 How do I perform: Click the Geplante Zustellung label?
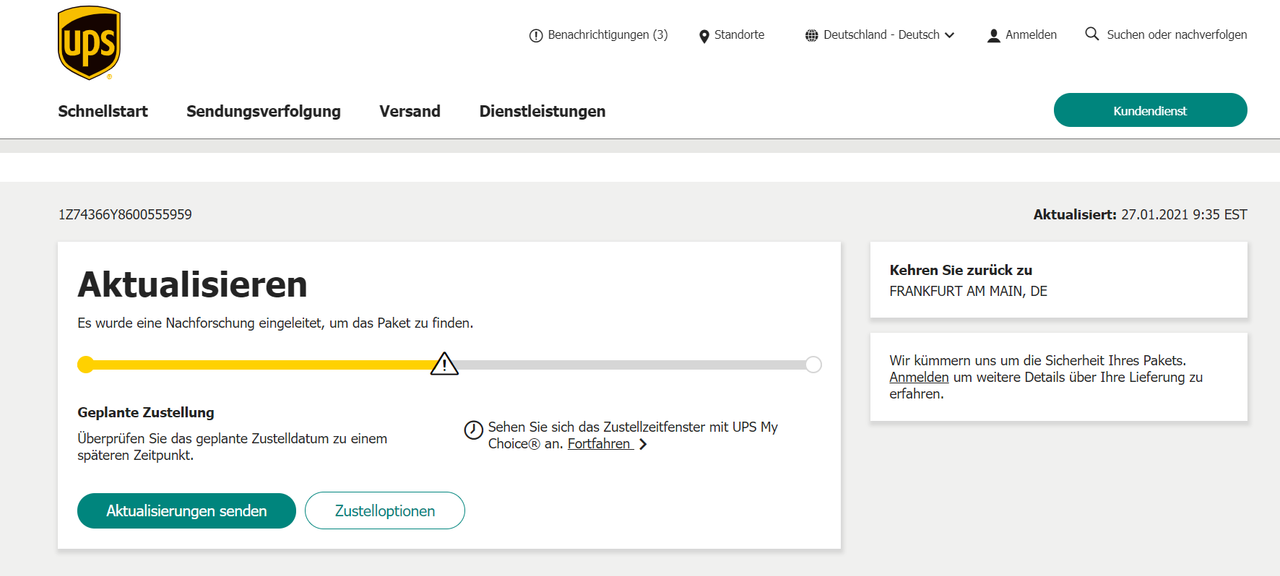146,412
